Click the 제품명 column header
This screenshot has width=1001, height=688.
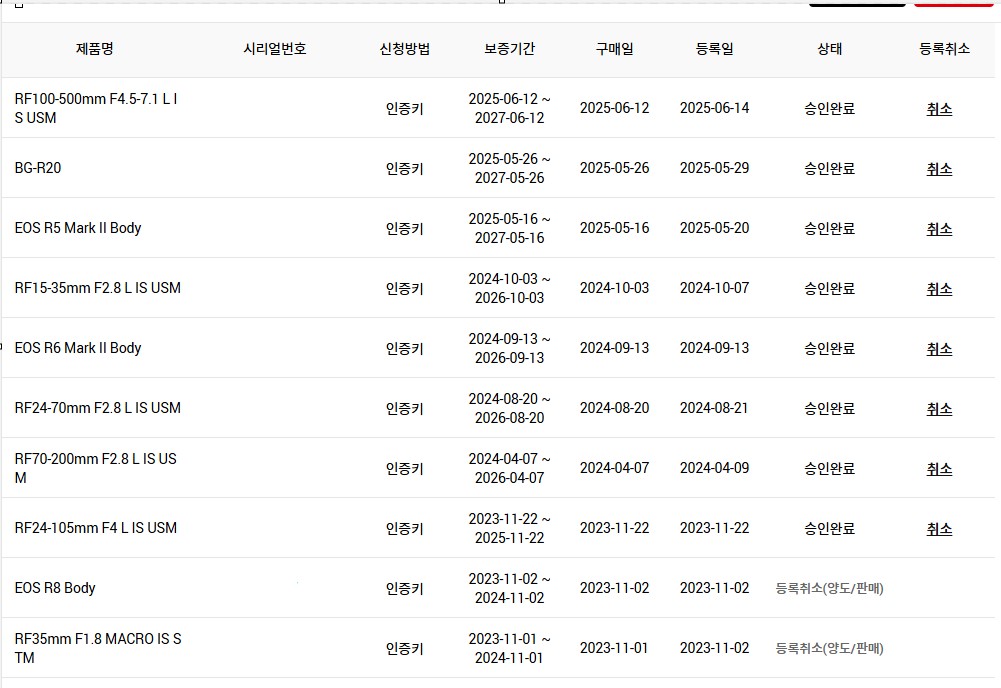(x=94, y=48)
